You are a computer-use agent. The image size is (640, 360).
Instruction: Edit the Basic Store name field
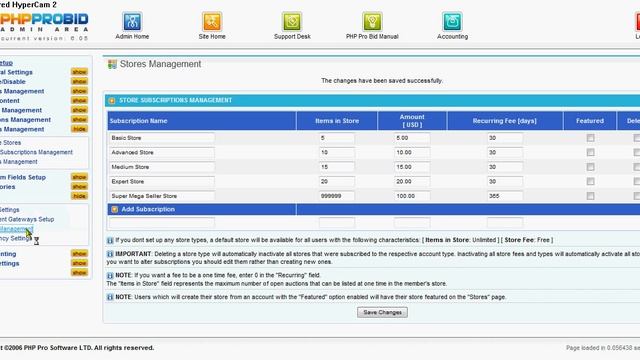162,138
